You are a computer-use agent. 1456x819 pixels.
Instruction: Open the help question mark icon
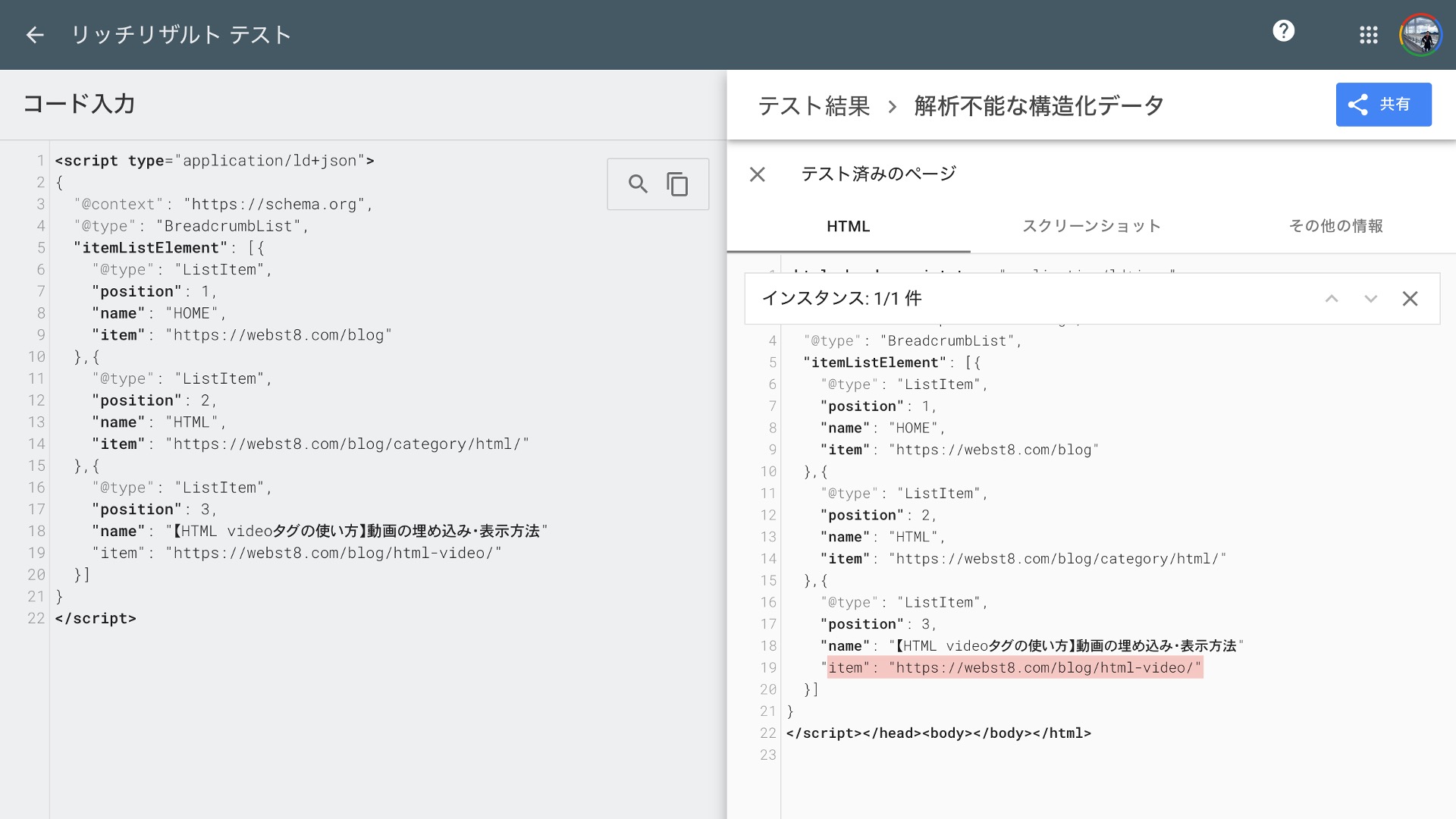[1283, 31]
